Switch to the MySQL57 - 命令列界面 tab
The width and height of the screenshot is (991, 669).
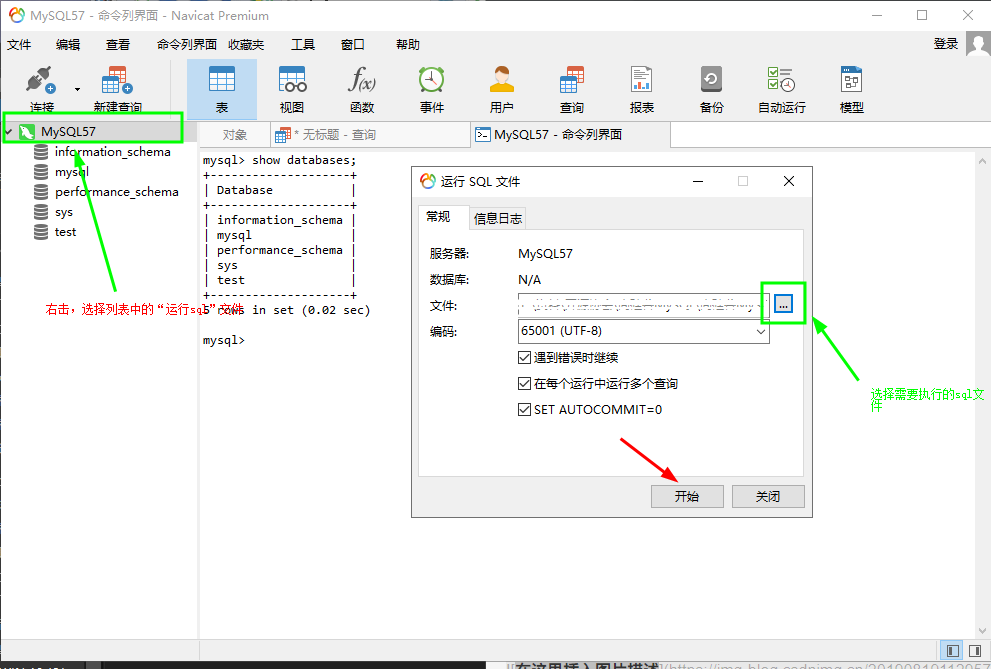(x=571, y=135)
